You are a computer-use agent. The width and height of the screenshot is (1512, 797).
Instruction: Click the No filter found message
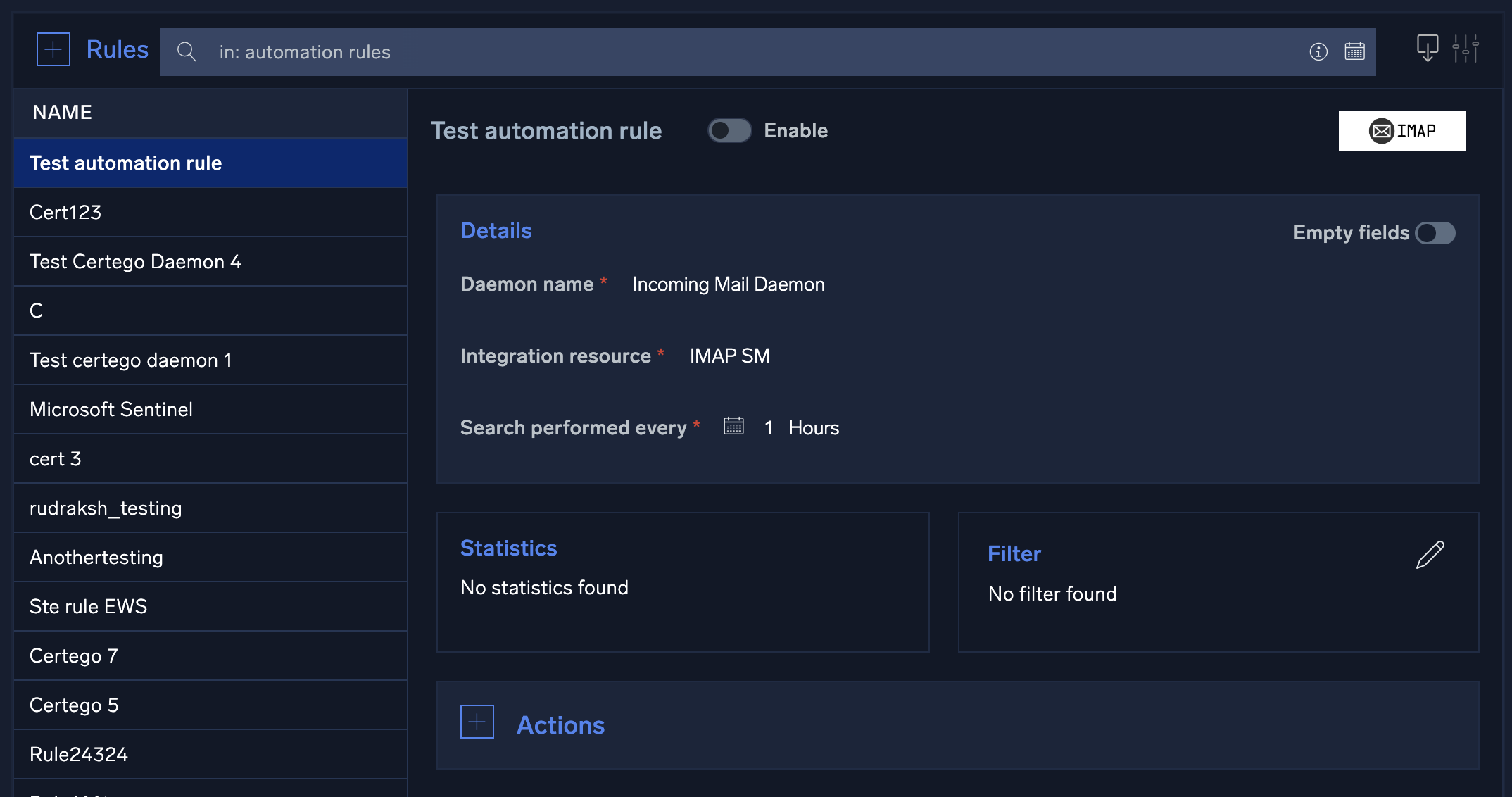click(x=1052, y=594)
